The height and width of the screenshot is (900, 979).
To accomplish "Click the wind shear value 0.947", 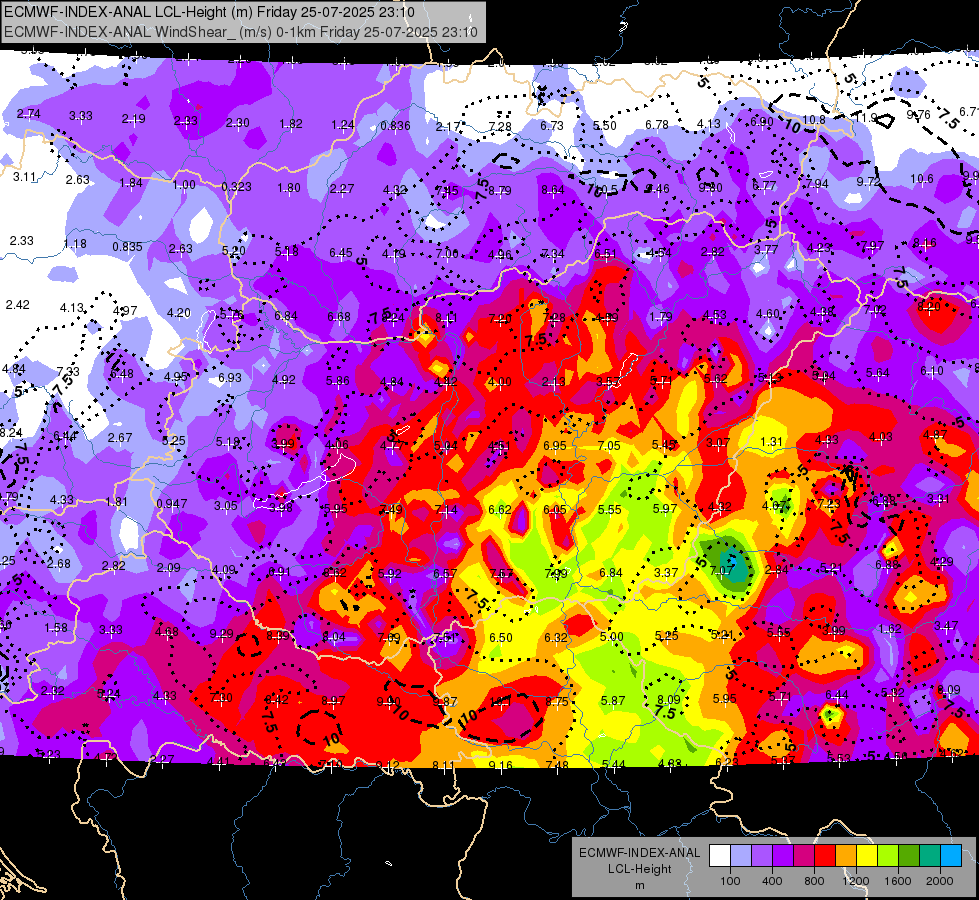I will point(172,504).
